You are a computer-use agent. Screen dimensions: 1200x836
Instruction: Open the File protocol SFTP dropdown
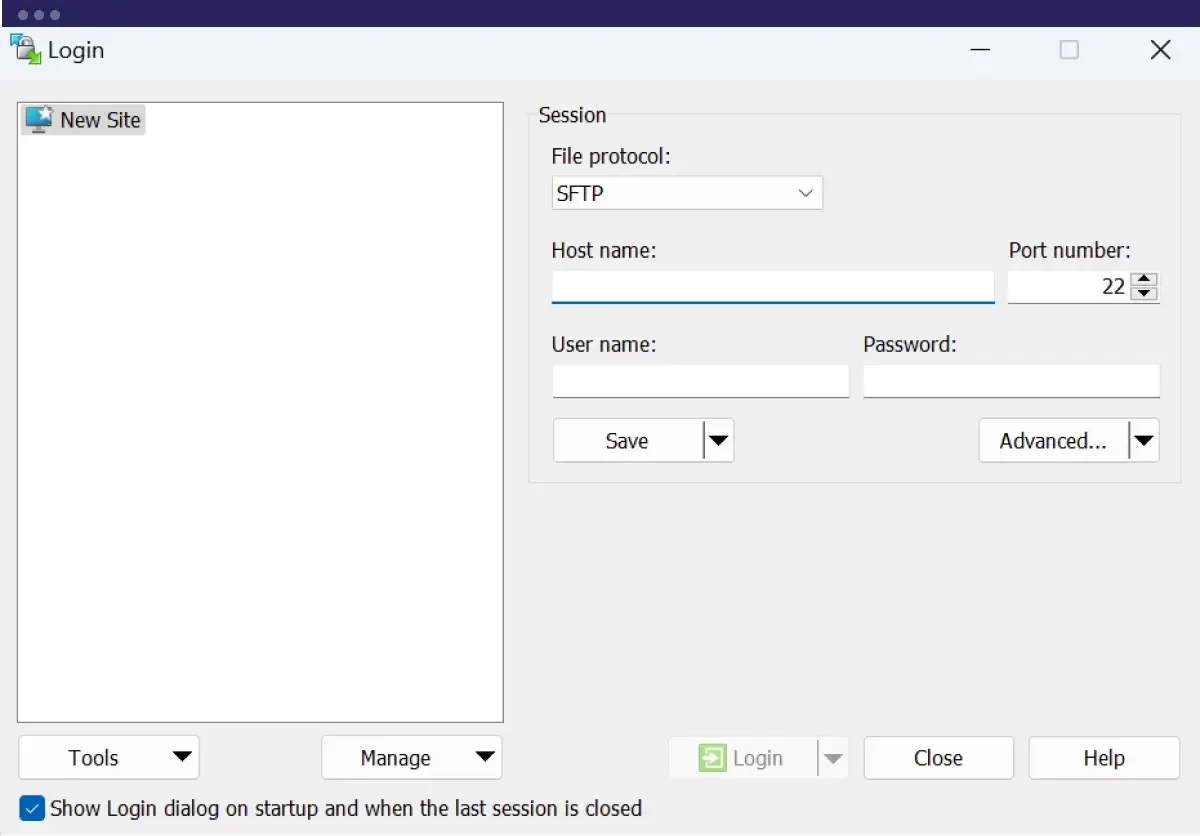tap(687, 193)
